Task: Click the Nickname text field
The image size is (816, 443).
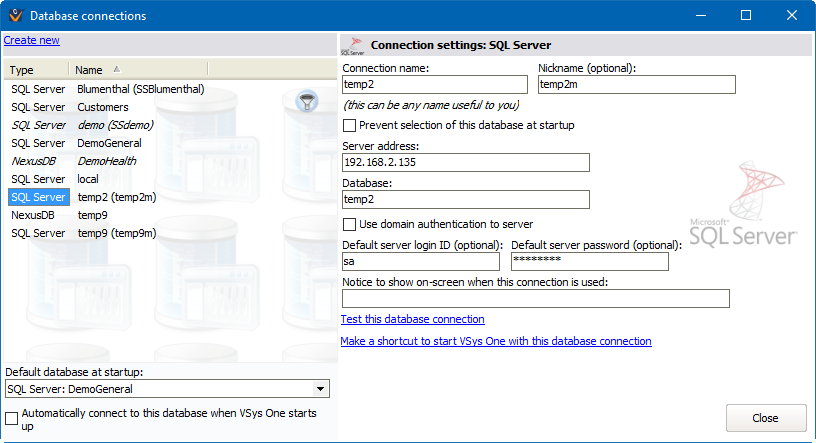Action: (x=636, y=85)
